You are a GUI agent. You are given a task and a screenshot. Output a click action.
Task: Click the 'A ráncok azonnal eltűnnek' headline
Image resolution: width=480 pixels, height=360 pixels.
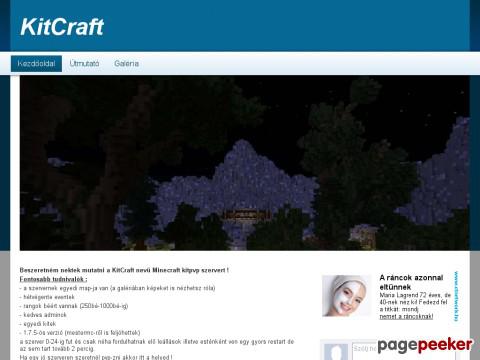411,282
